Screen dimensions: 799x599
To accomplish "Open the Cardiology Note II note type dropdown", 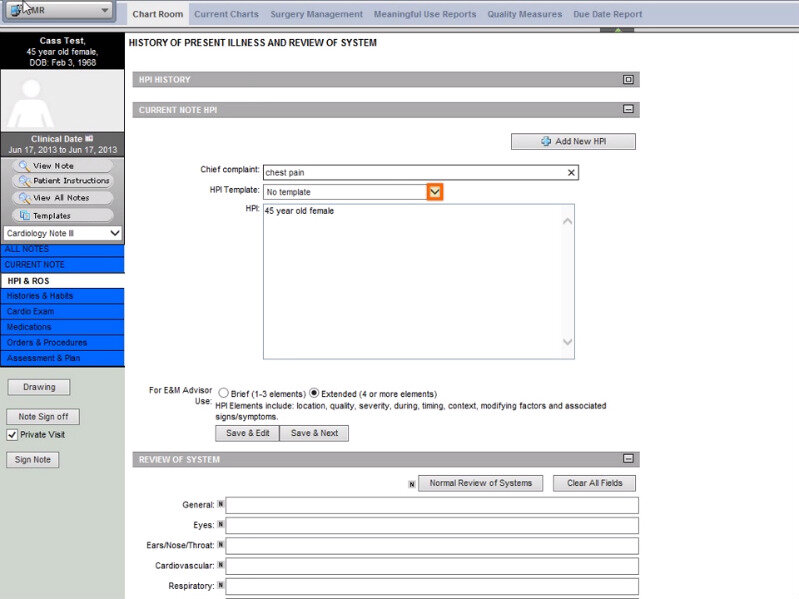I will [x=62, y=233].
